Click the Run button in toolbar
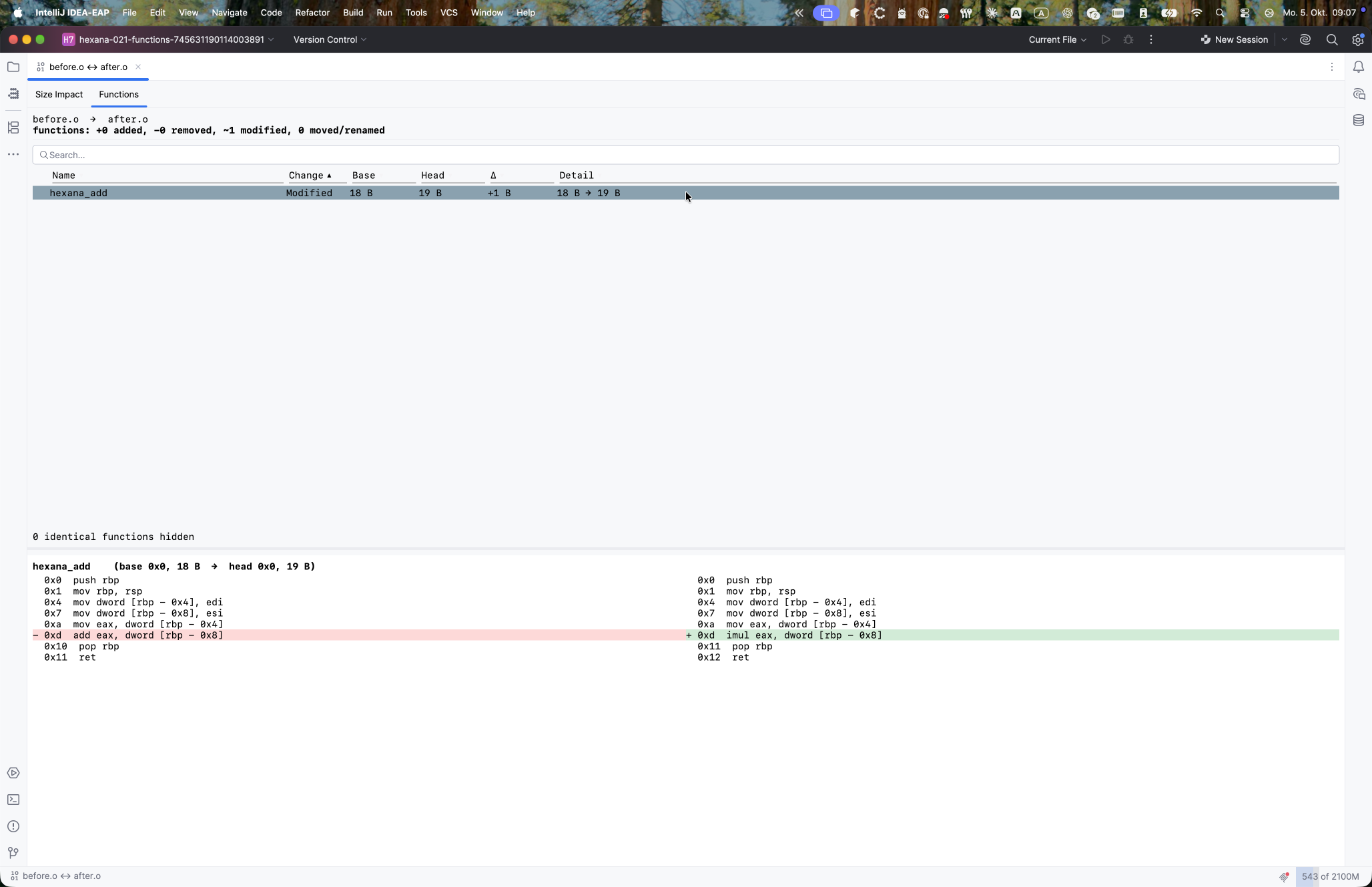The height and width of the screenshot is (887, 1372). pos(1106,39)
